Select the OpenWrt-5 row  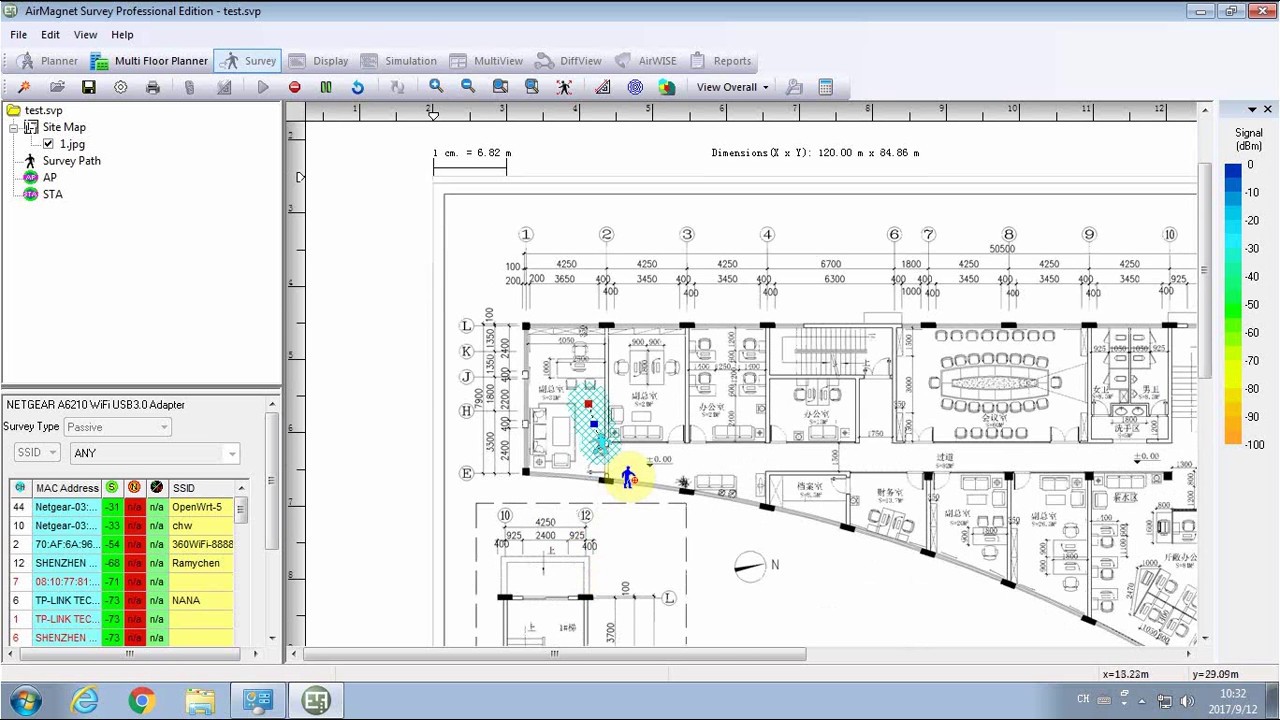122,507
